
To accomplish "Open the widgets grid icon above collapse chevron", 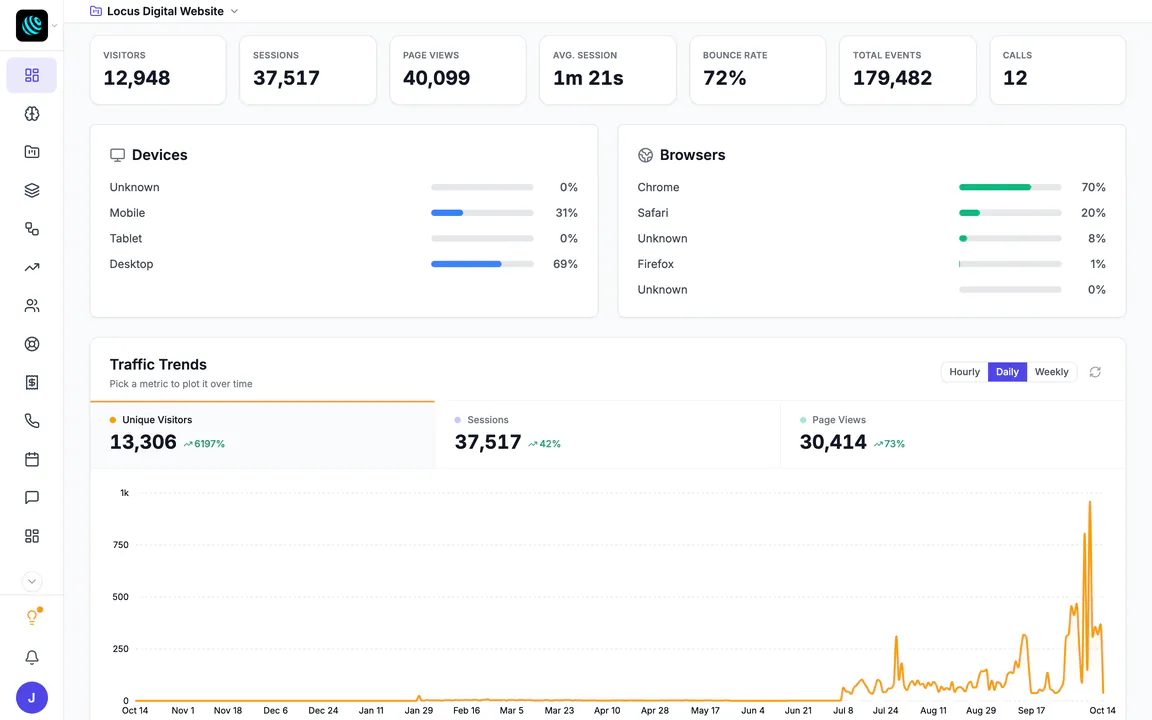I will point(32,536).
